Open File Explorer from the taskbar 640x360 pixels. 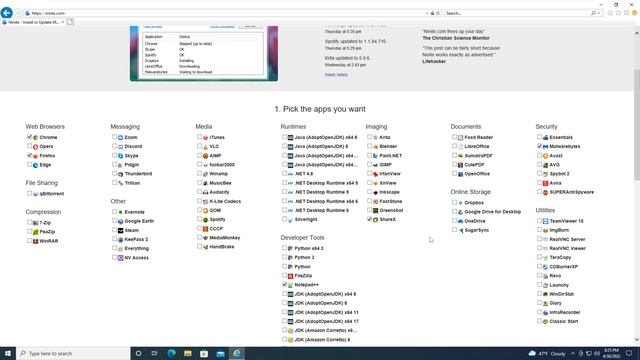188,353
